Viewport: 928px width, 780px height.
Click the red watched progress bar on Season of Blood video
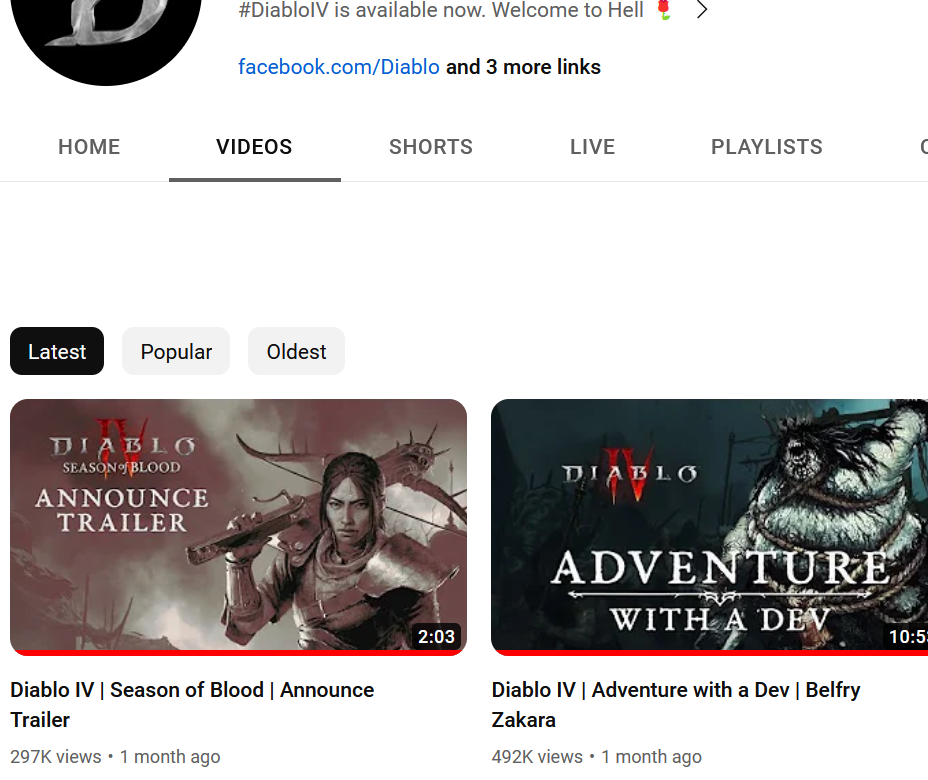click(239, 653)
